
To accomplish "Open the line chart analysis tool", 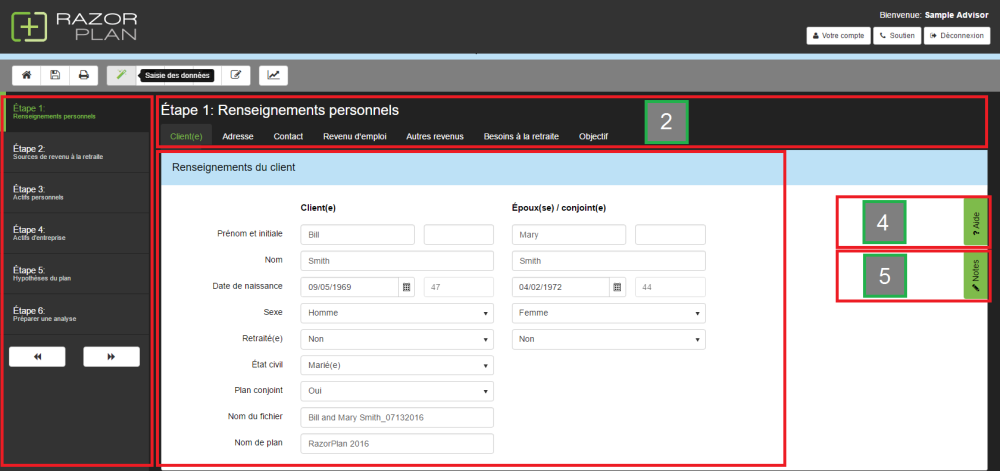I will [274, 75].
